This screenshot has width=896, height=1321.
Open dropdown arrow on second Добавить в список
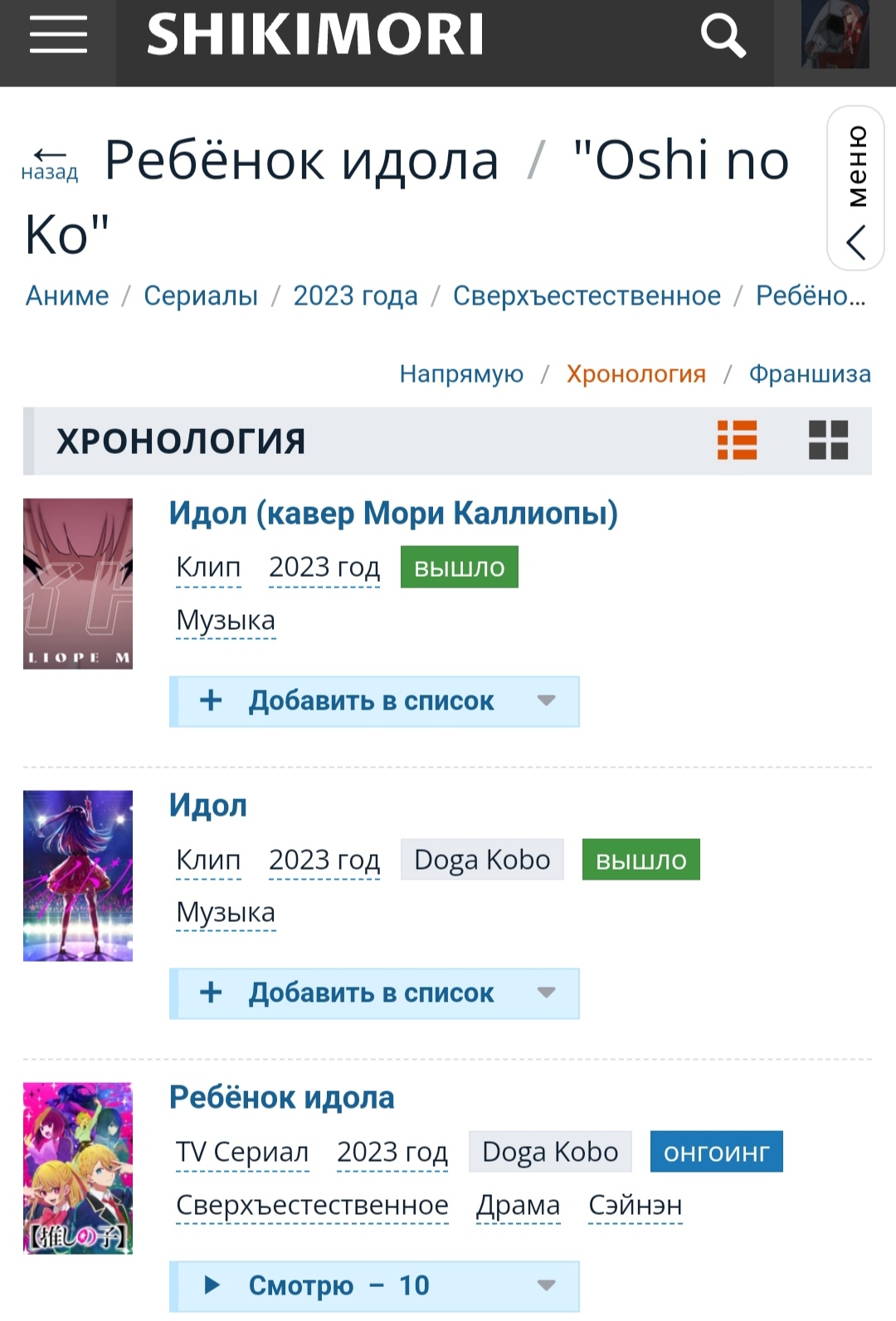pyautogui.click(x=546, y=992)
